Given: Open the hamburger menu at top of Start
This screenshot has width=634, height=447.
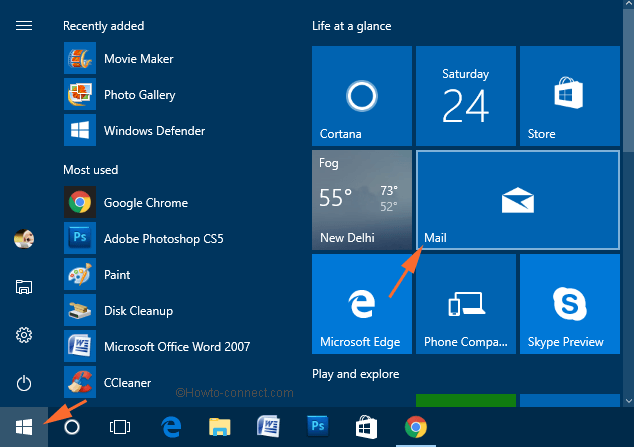Looking at the screenshot, I should click(24, 26).
